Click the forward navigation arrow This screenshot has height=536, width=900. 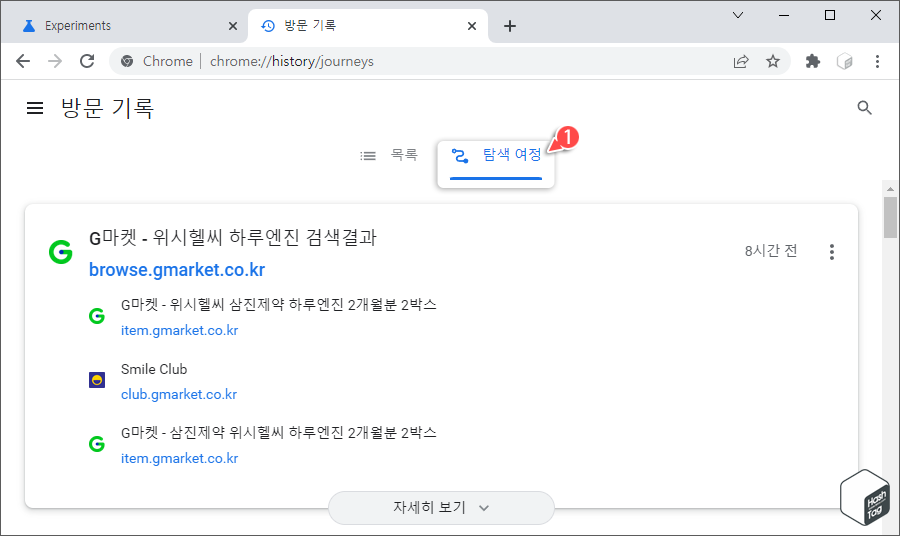[55, 61]
